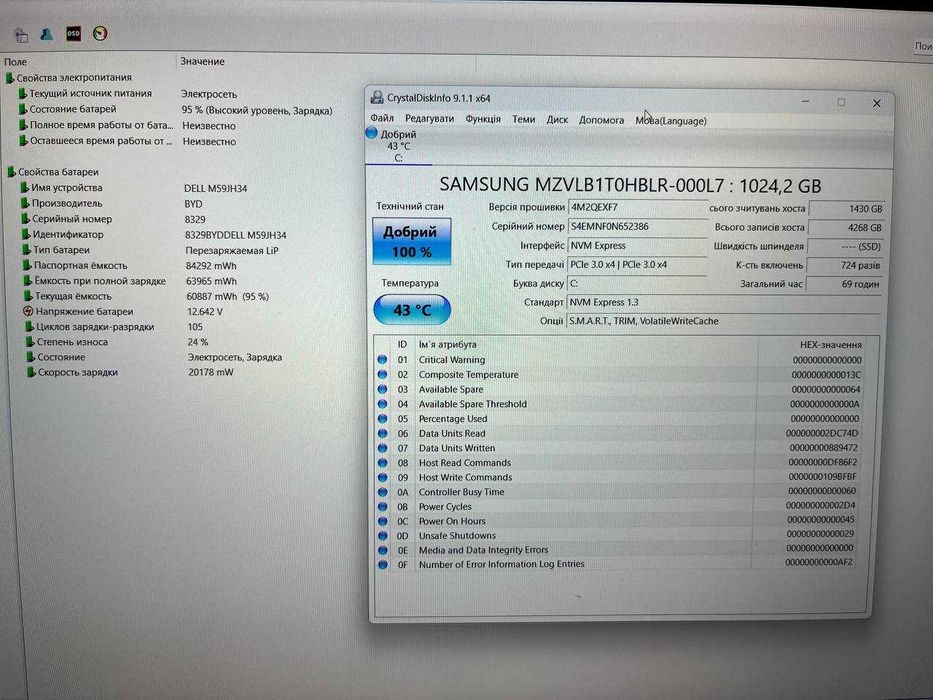
Task: Click status orb of Power On Hours row
Action: click(x=383, y=521)
